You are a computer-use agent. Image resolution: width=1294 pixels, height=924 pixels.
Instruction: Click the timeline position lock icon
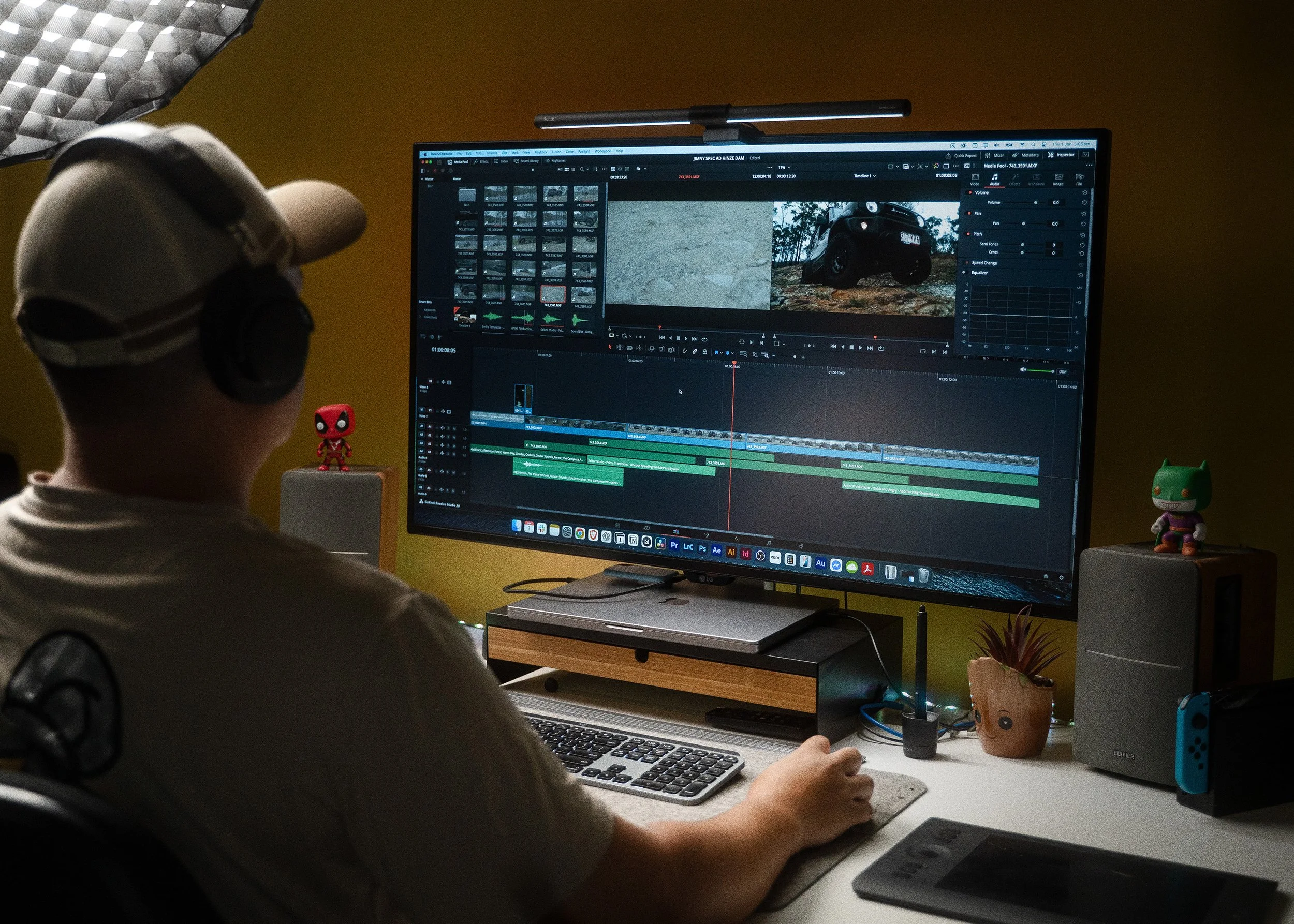(x=705, y=352)
